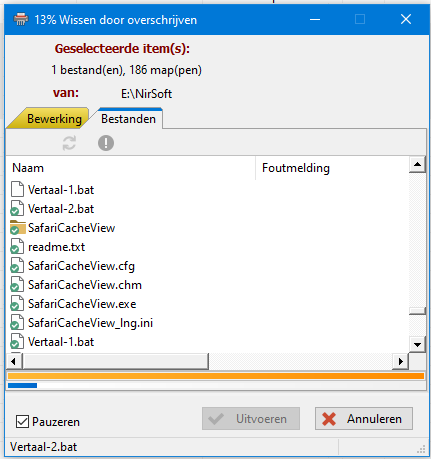Select the SafariCacheView.chm file icon
The height and width of the screenshot is (459, 431).
[17, 285]
